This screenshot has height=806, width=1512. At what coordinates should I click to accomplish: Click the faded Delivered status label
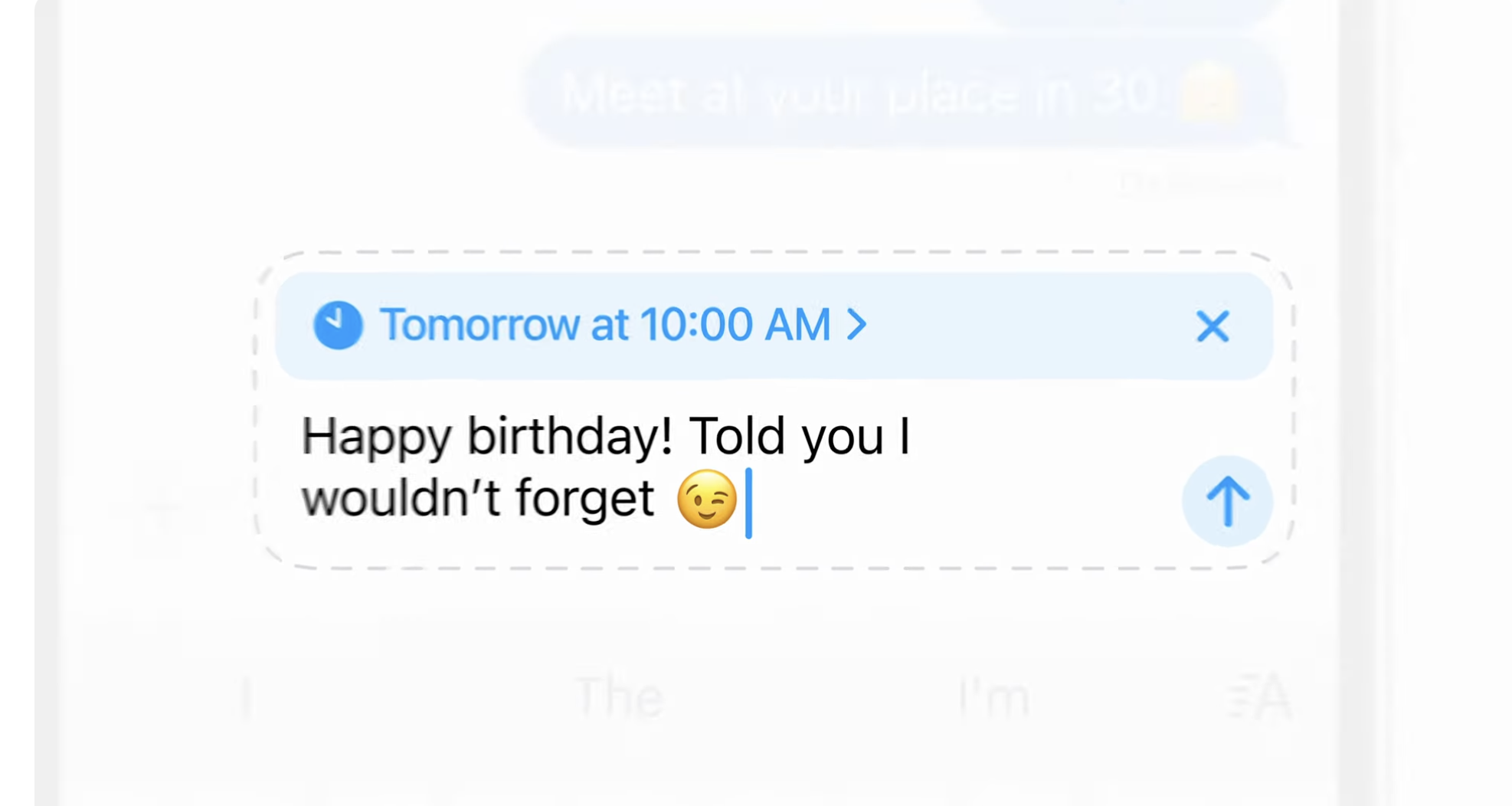click(x=1201, y=184)
